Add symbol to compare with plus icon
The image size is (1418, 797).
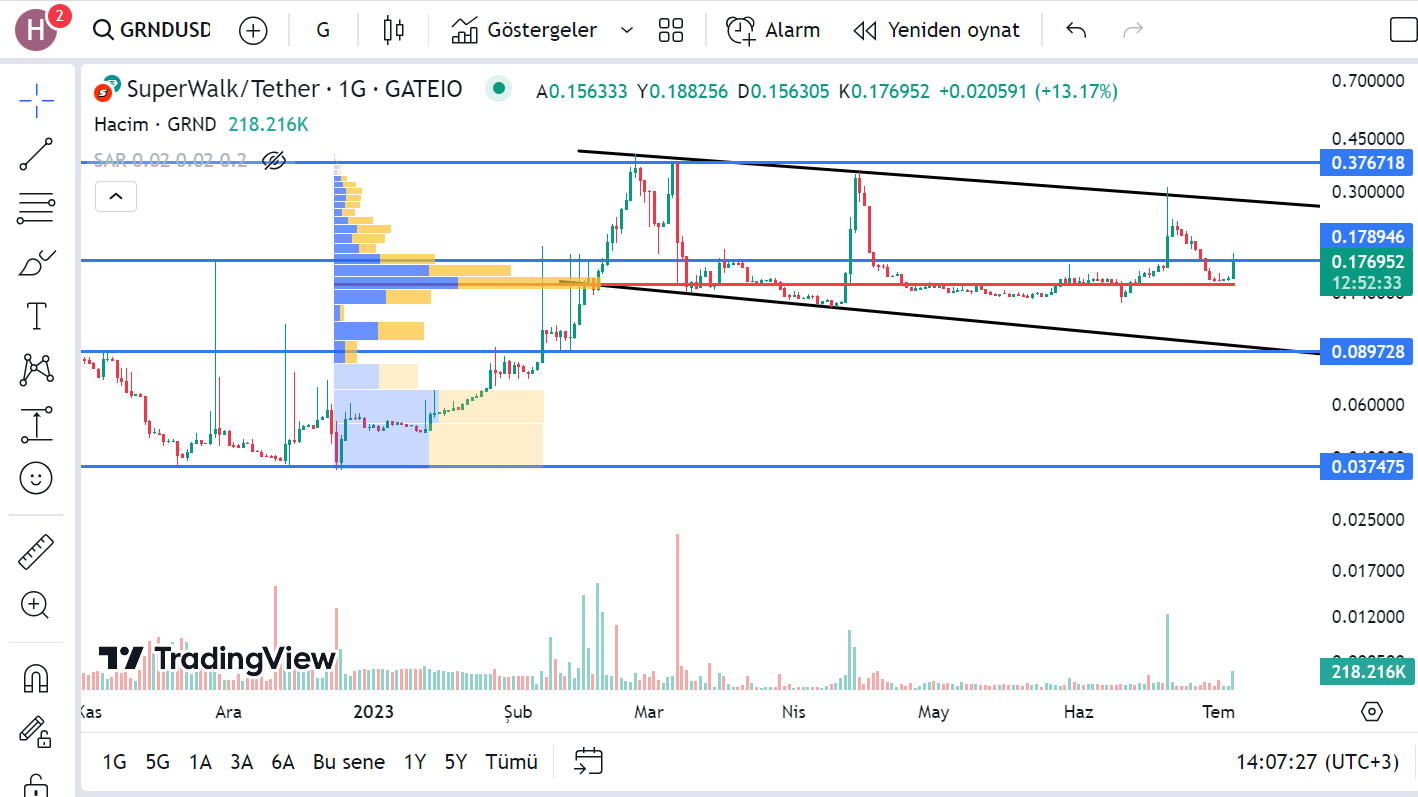point(253,30)
